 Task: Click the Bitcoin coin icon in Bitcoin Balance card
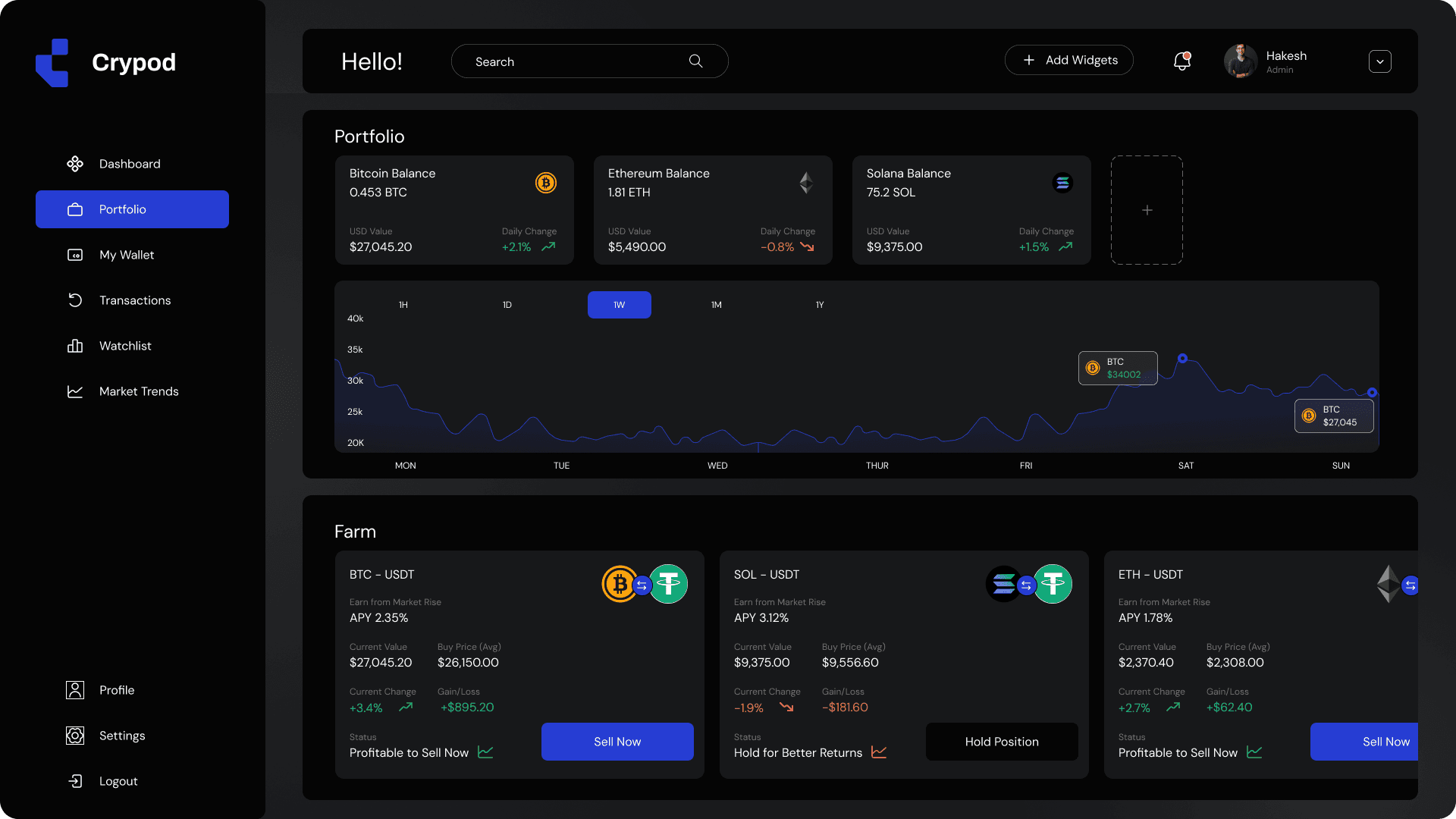pos(546,183)
